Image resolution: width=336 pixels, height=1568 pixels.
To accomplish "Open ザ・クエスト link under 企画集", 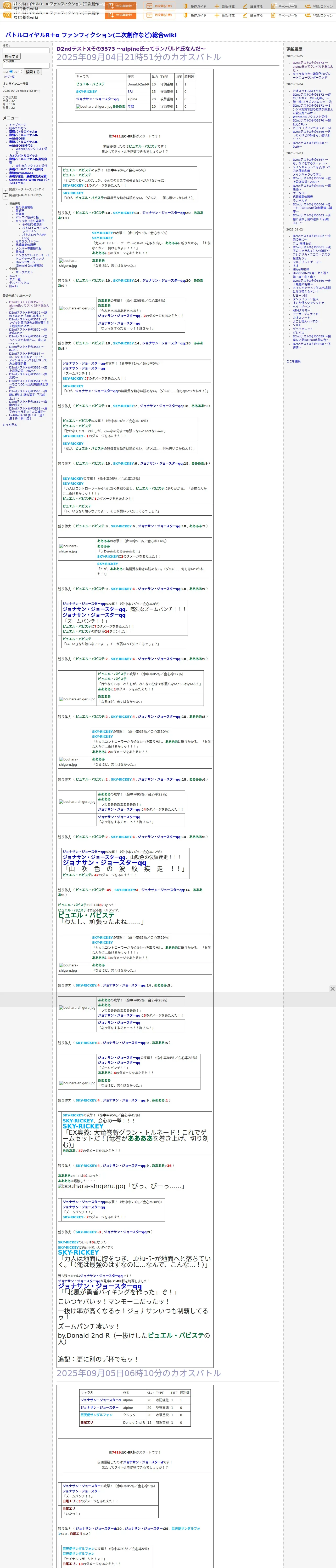I will coord(24,272).
